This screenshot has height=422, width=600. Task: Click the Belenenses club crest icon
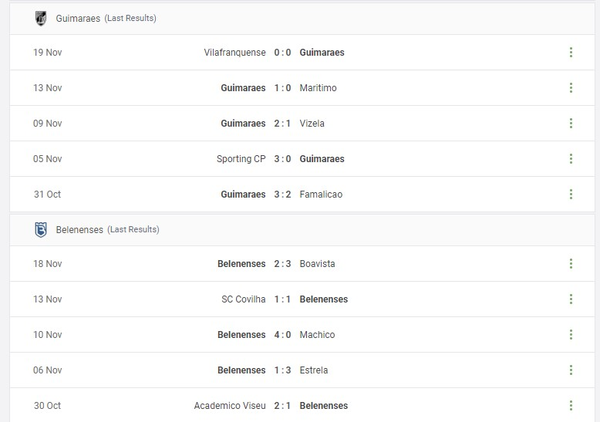(40, 229)
